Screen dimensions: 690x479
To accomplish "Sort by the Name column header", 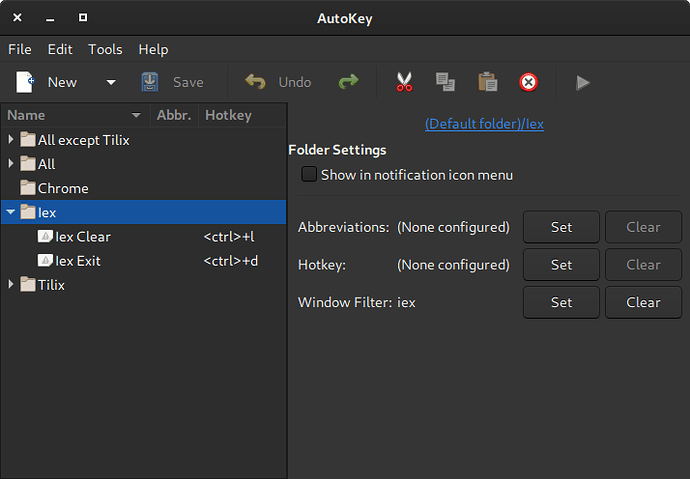I will [x=75, y=115].
